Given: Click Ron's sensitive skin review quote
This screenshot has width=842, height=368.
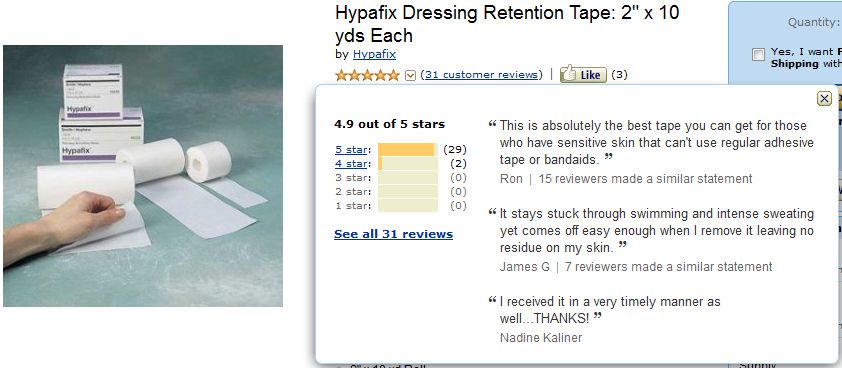Looking at the screenshot, I should (652, 142).
